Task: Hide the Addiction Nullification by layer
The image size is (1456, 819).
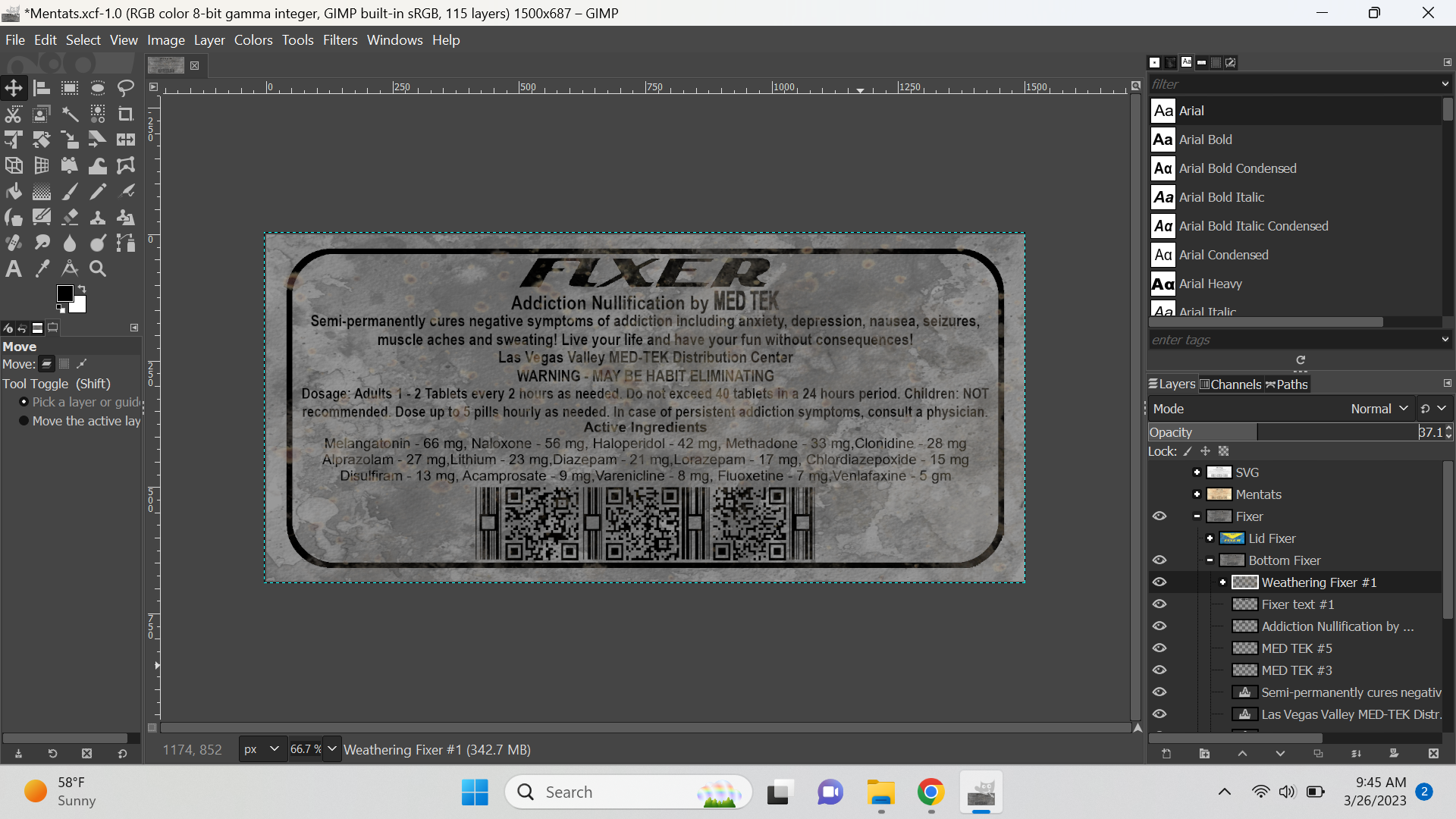Action: point(1159,626)
